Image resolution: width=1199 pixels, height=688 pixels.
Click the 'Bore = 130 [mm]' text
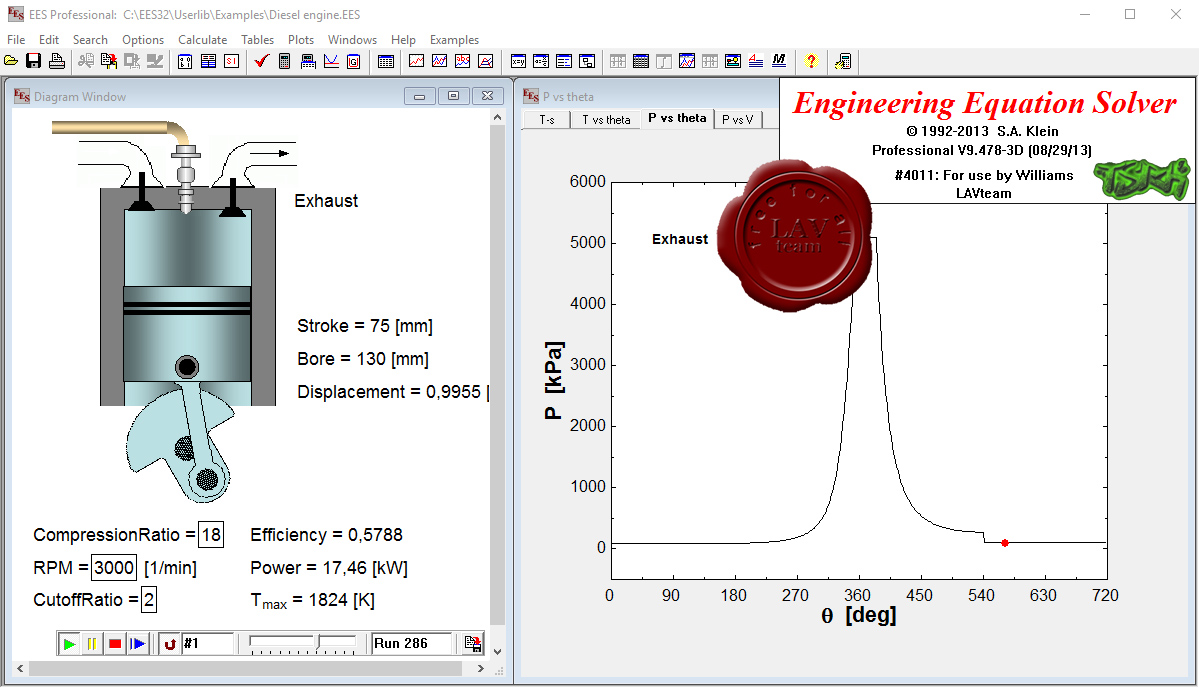(362, 359)
